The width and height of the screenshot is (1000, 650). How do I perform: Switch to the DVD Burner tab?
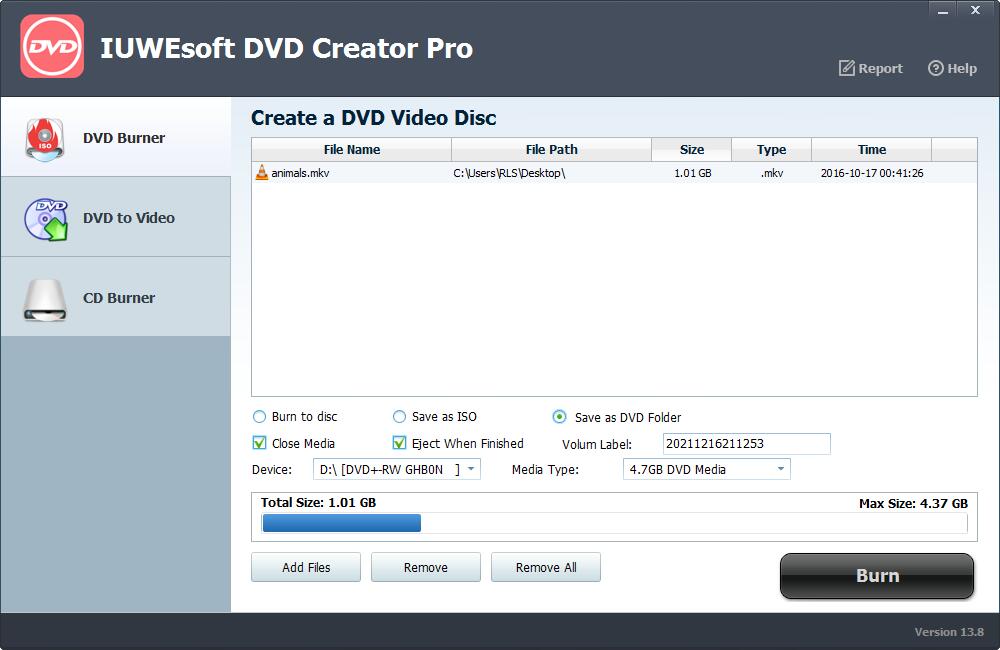[115, 137]
